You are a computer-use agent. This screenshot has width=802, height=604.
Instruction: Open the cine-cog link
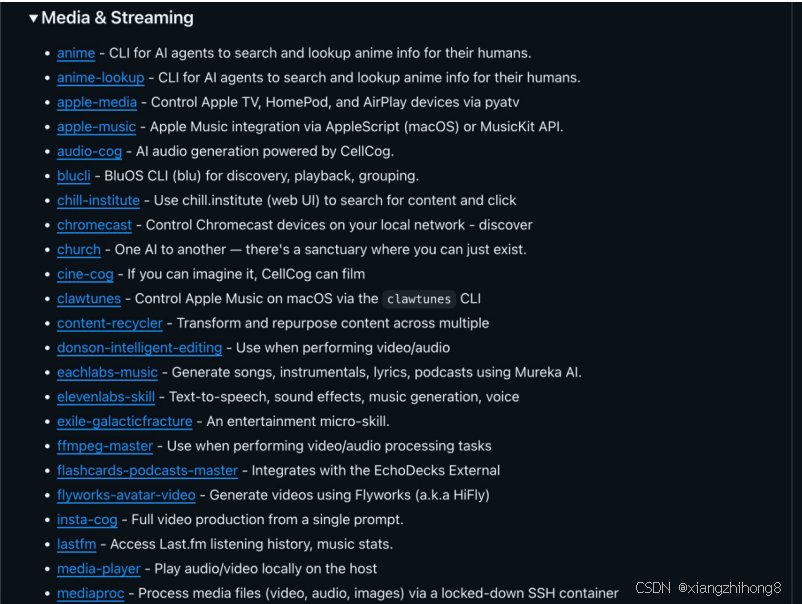tap(85, 274)
